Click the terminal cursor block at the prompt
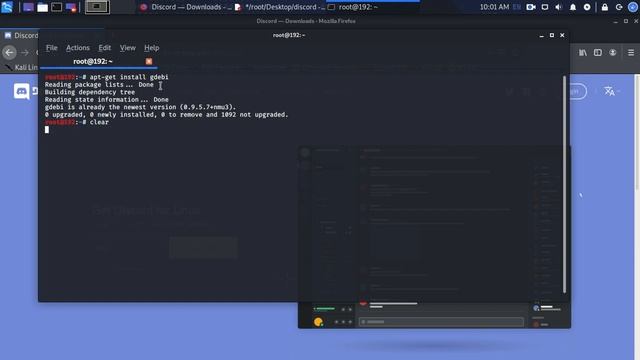This screenshot has width=640, height=360. pos(47,129)
